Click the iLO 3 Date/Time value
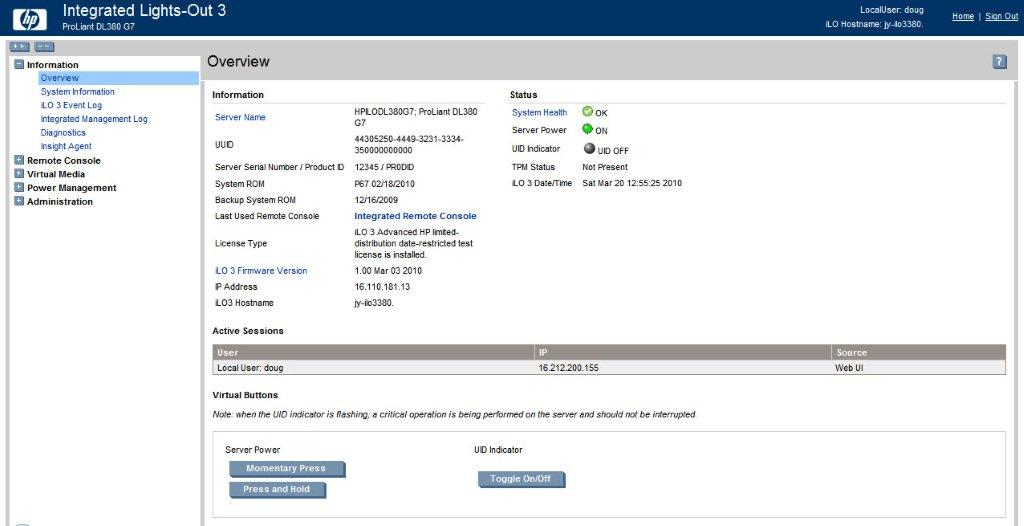The width and height of the screenshot is (1024, 526). 632,184
